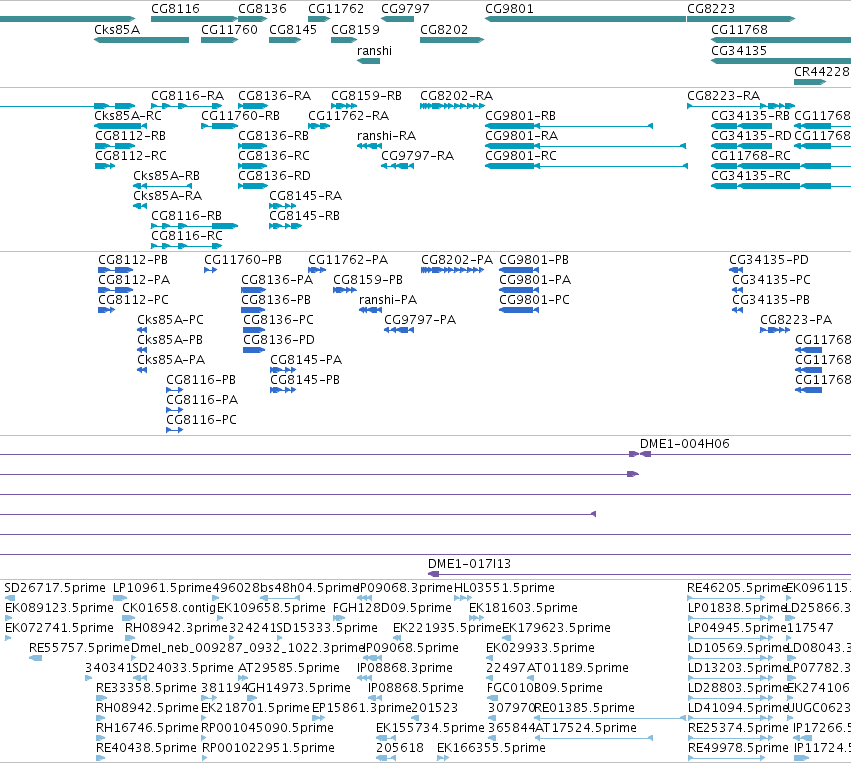Select the AT17524.5prime EST label
The image size is (851, 763).
[586, 728]
